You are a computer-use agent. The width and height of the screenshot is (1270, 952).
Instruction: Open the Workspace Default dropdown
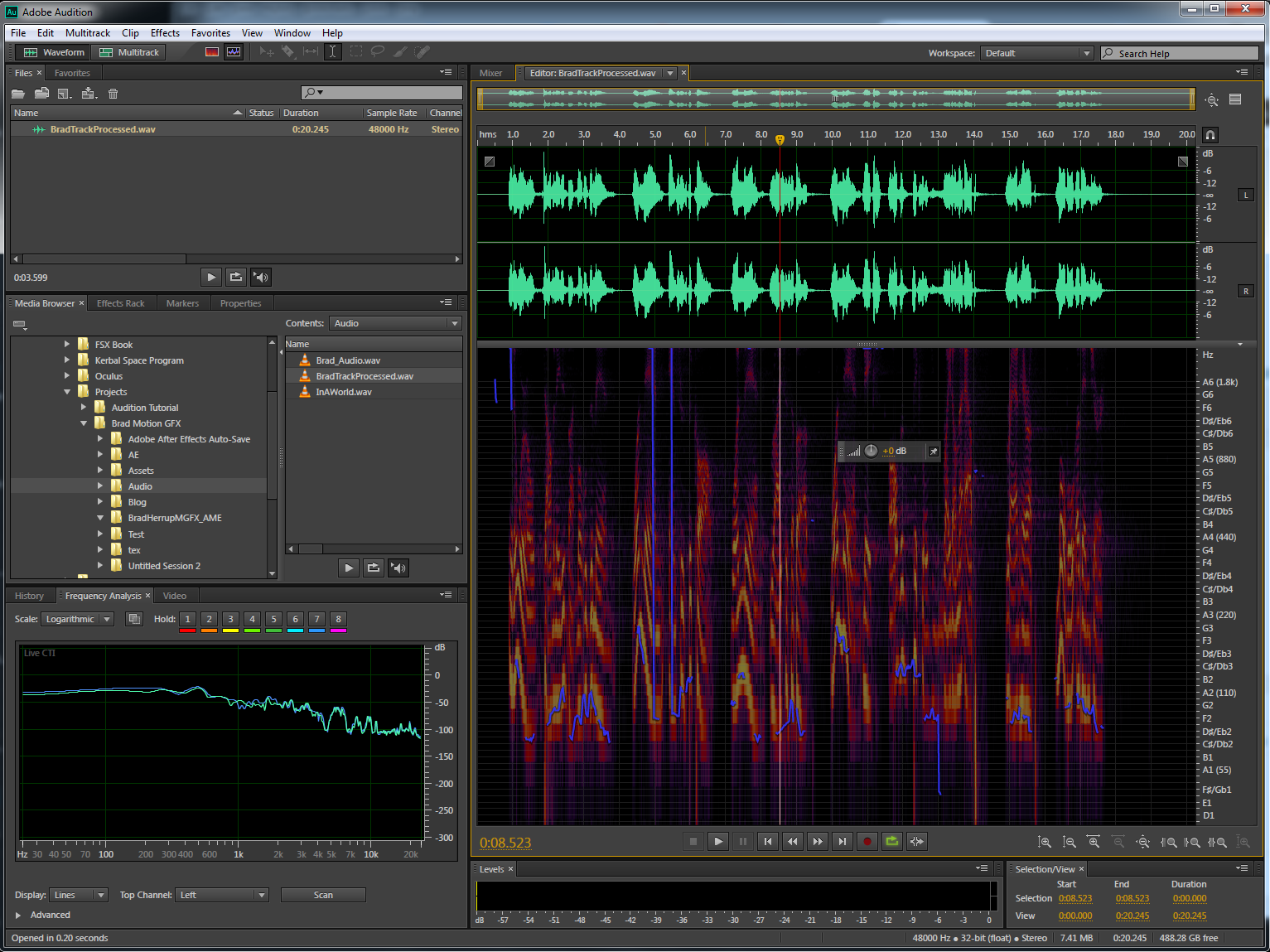coord(1037,53)
